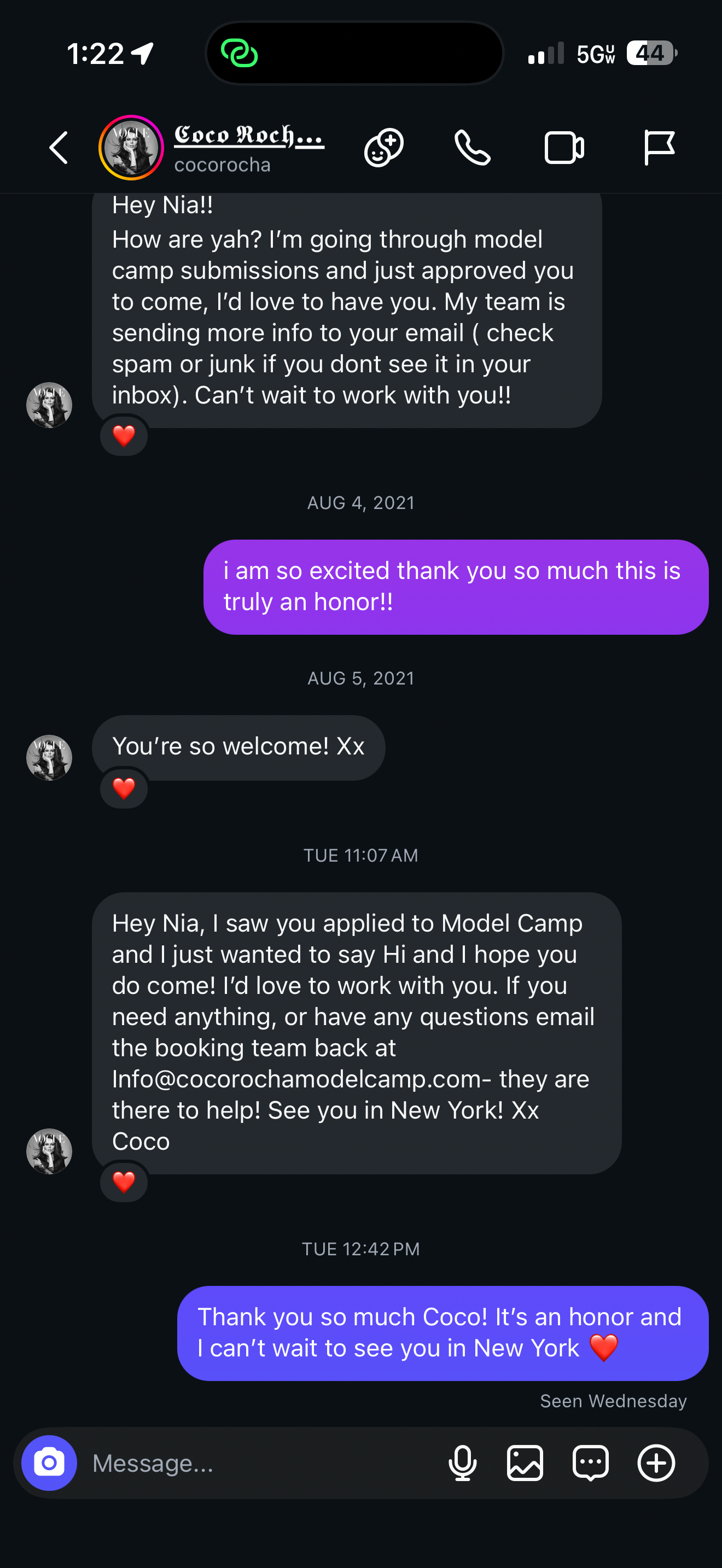Tap the green link icon in Dynamic Island
Viewport: 722px width, 1568px height.
tap(239, 54)
